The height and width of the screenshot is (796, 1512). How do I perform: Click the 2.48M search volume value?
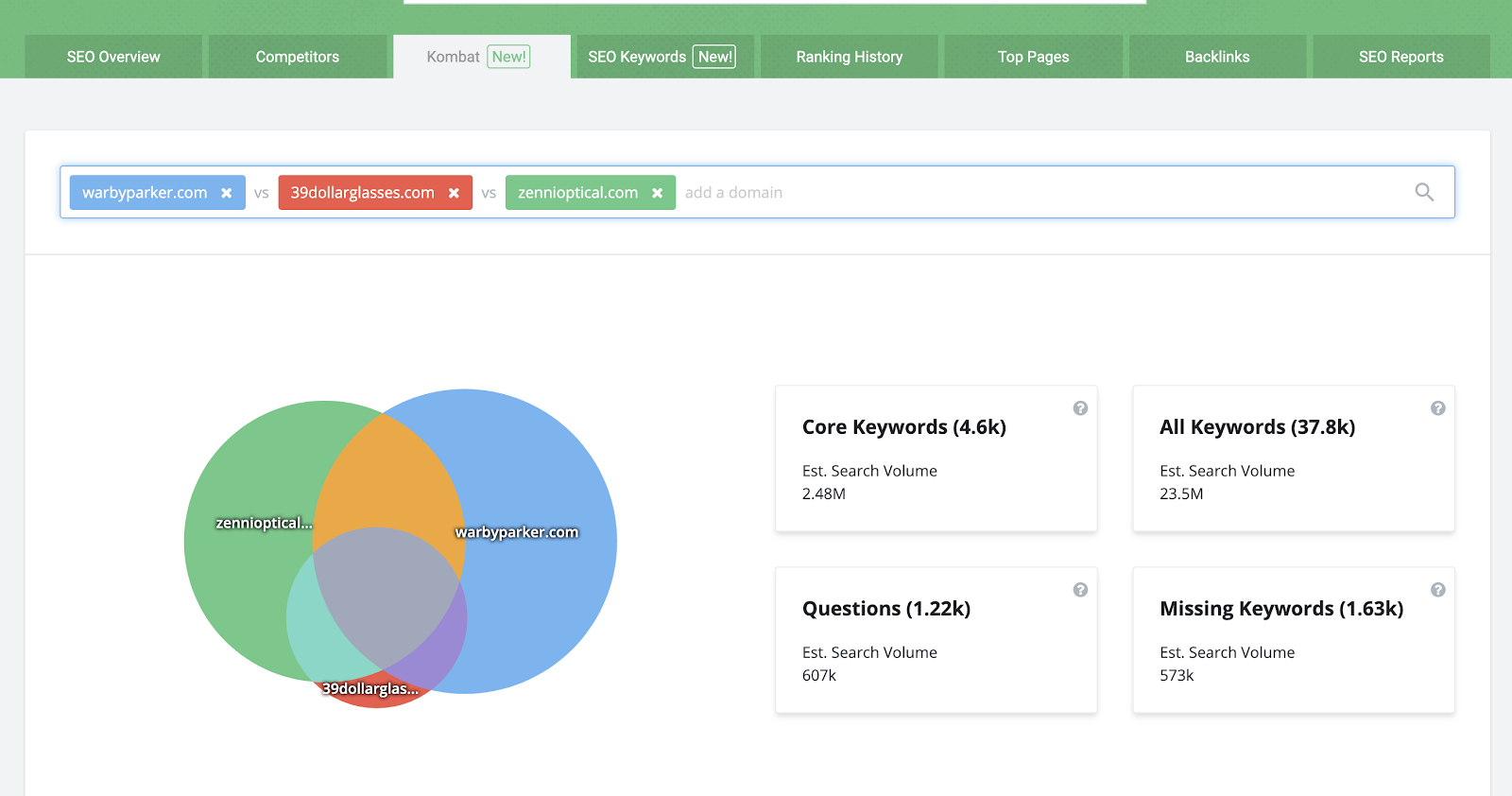(x=824, y=493)
